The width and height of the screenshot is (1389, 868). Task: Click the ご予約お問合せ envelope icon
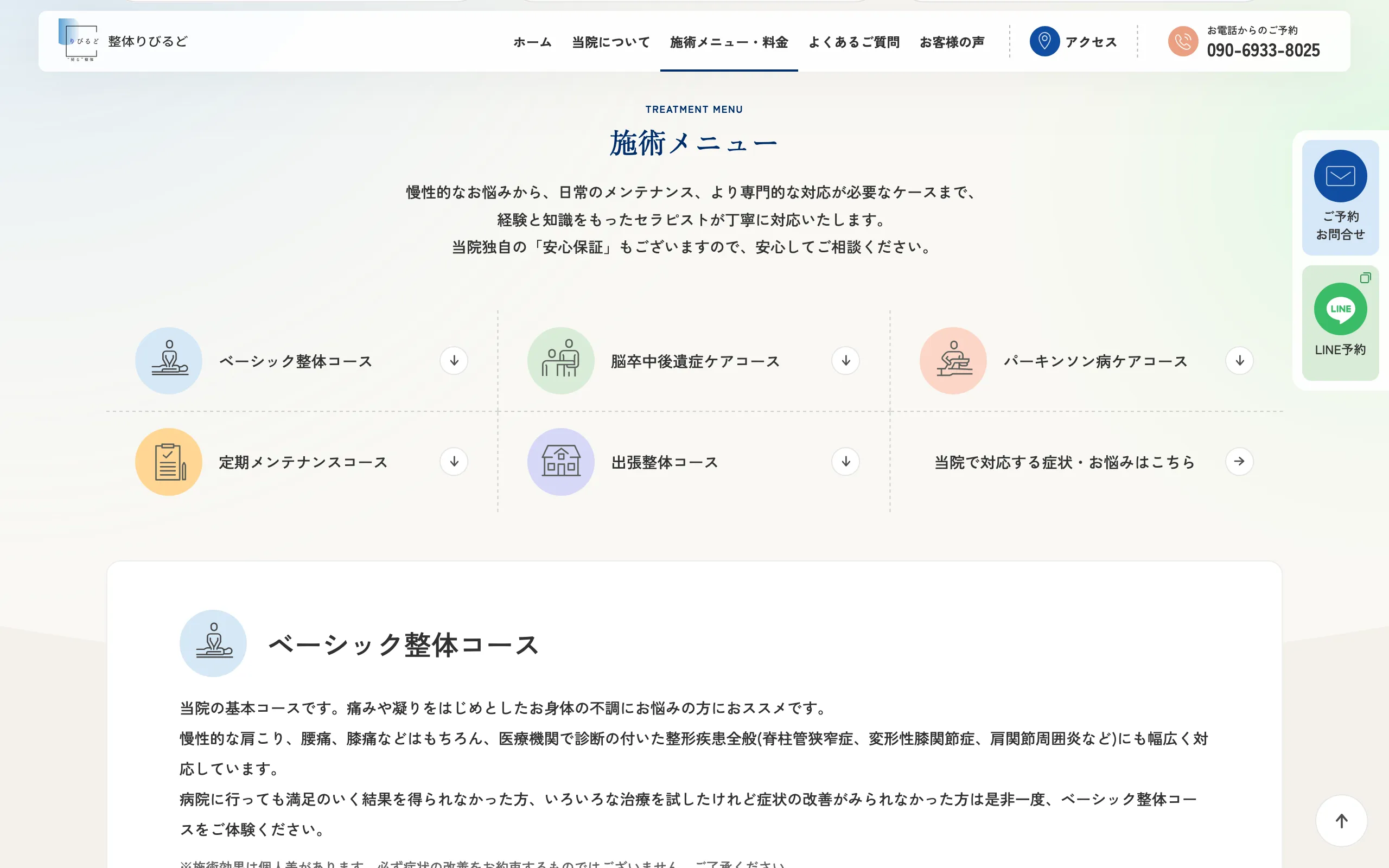point(1341,176)
